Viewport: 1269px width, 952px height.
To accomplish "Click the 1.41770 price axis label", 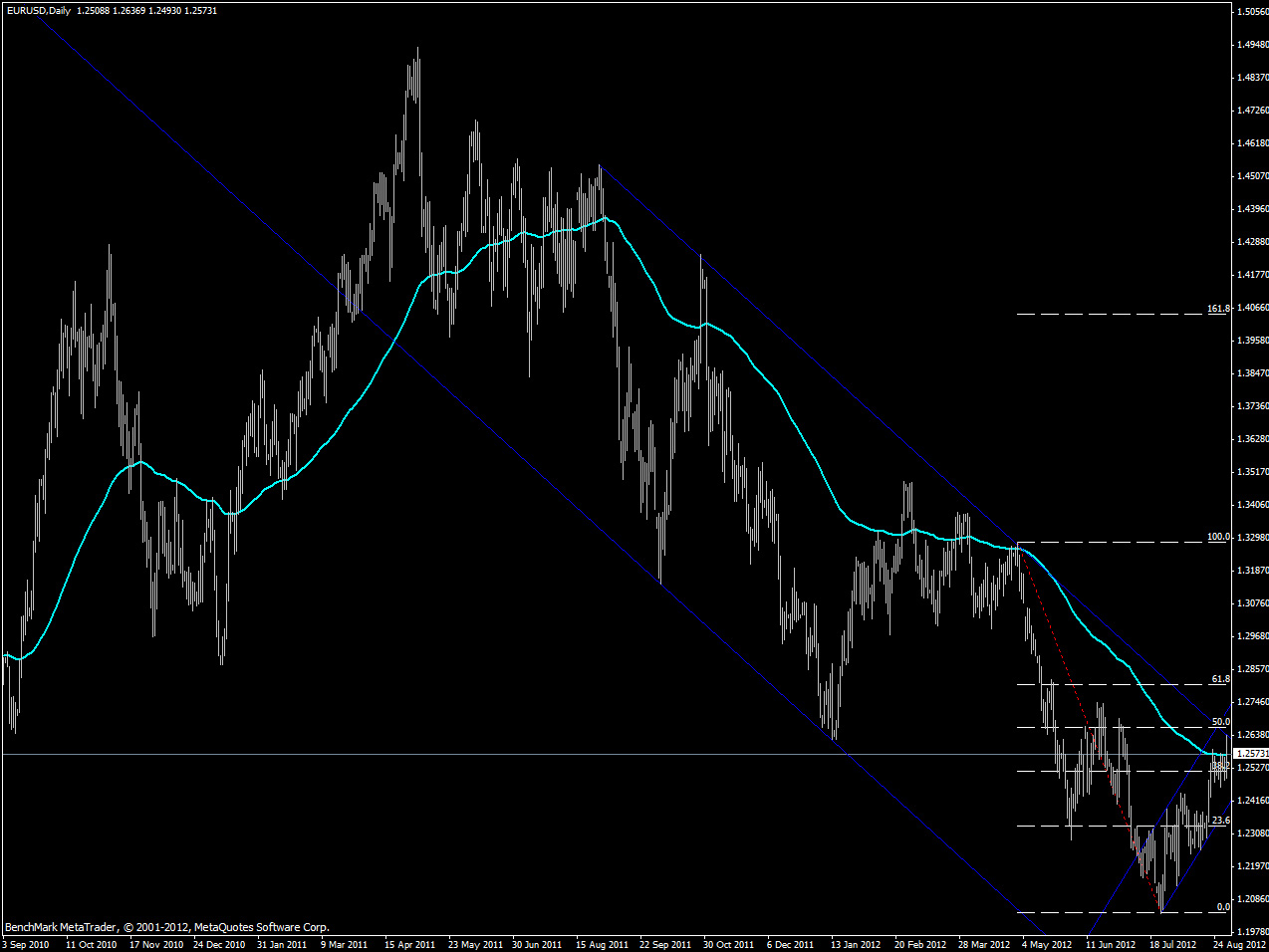I will click(1252, 275).
